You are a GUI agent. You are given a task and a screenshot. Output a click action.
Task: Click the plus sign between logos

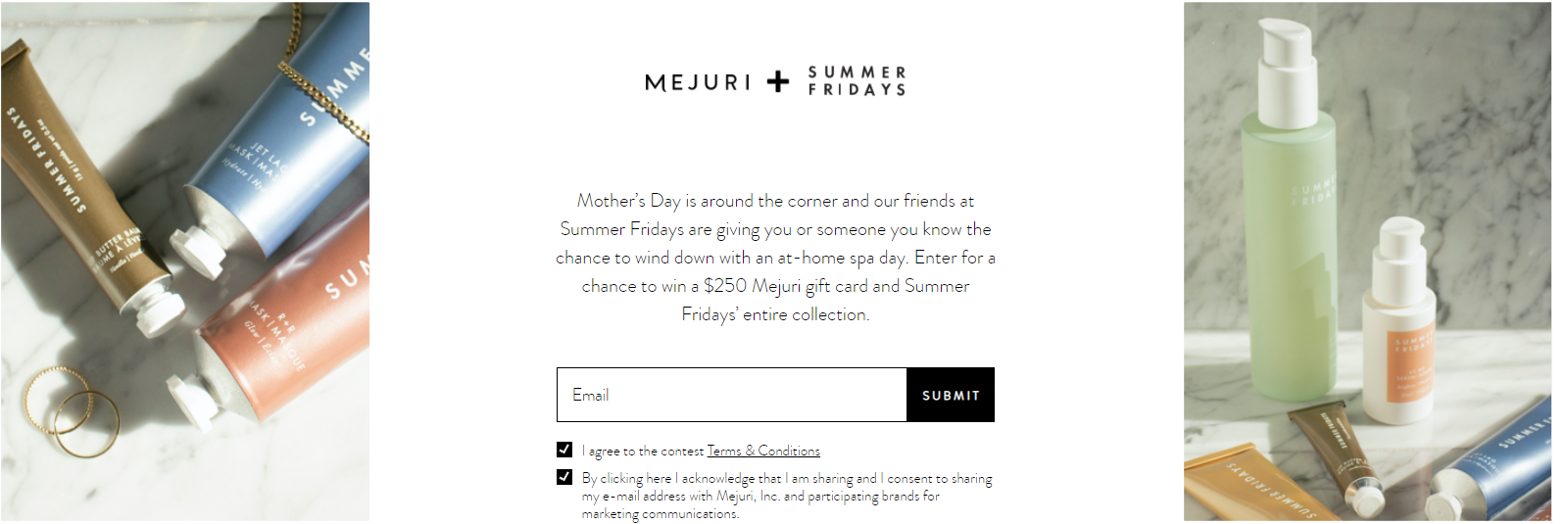pos(778,81)
